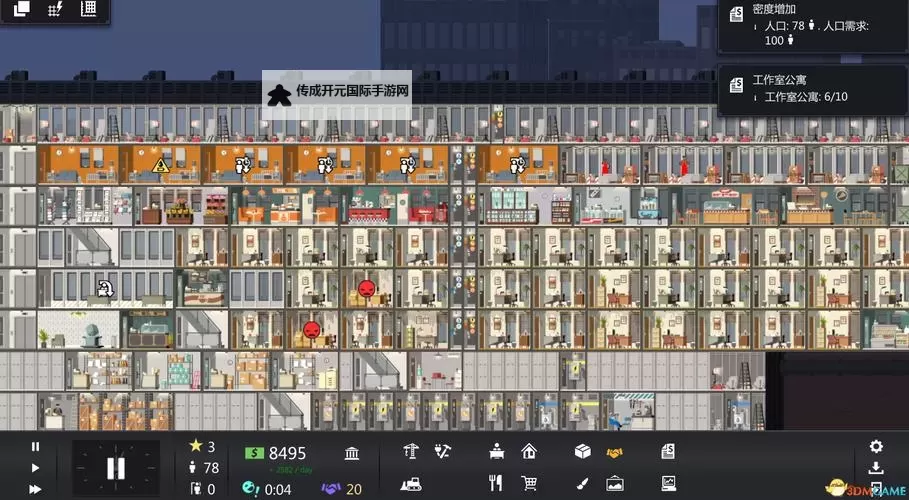Image resolution: width=909 pixels, height=500 pixels.
Task: Toggle the utilities grid overlay with lightning bolt
Action: tap(55, 9)
